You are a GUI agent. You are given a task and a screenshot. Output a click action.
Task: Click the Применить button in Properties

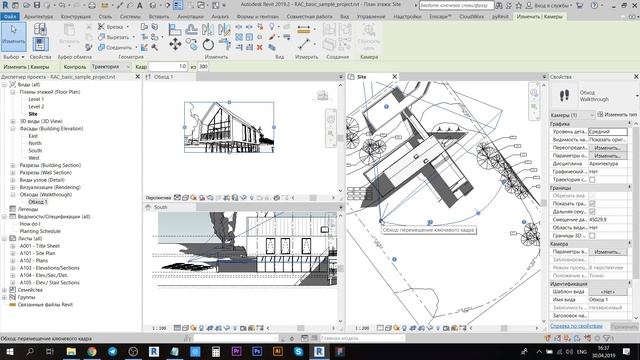(x=624, y=327)
